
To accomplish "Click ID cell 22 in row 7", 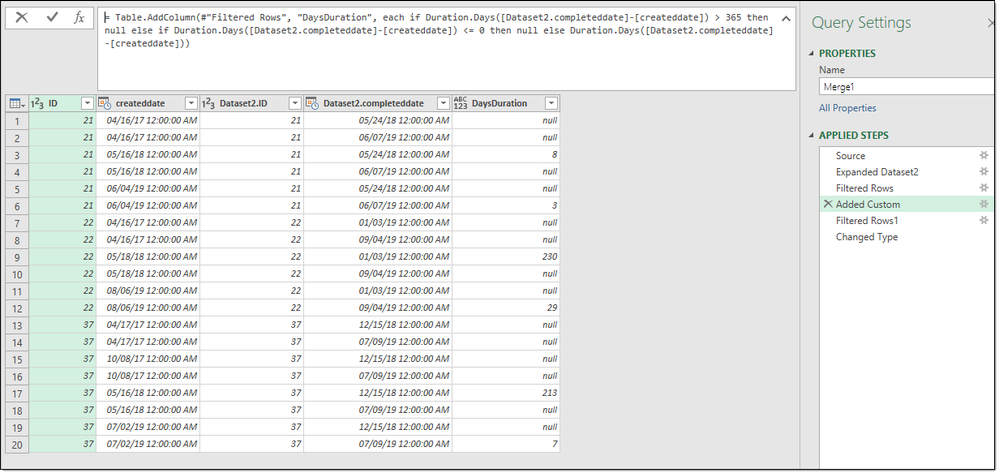I will coord(62,223).
